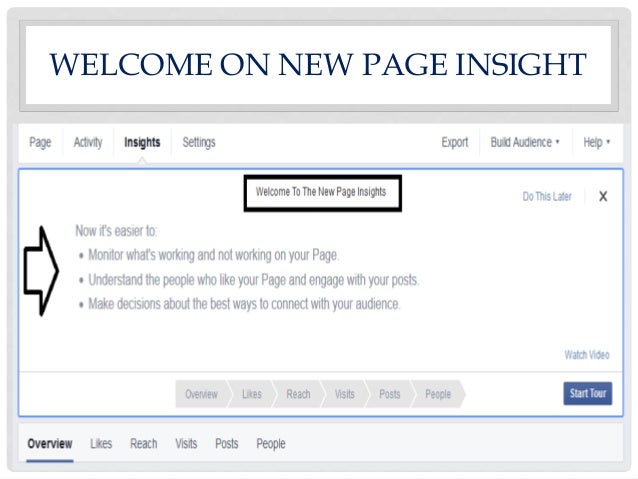The height and width of the screenshot is (479, 638).
Task: Click the 'Now it's easier to:' text
Action: tap(116, 231)
